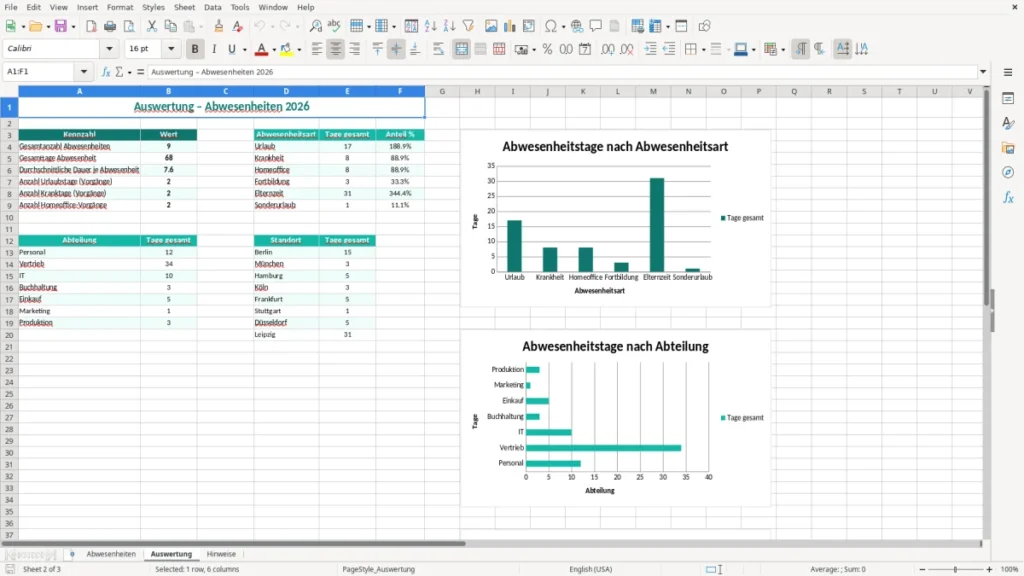Click the Sum sigma button
Viewport: 1024px width, 576px height.
tap(120, 72)
